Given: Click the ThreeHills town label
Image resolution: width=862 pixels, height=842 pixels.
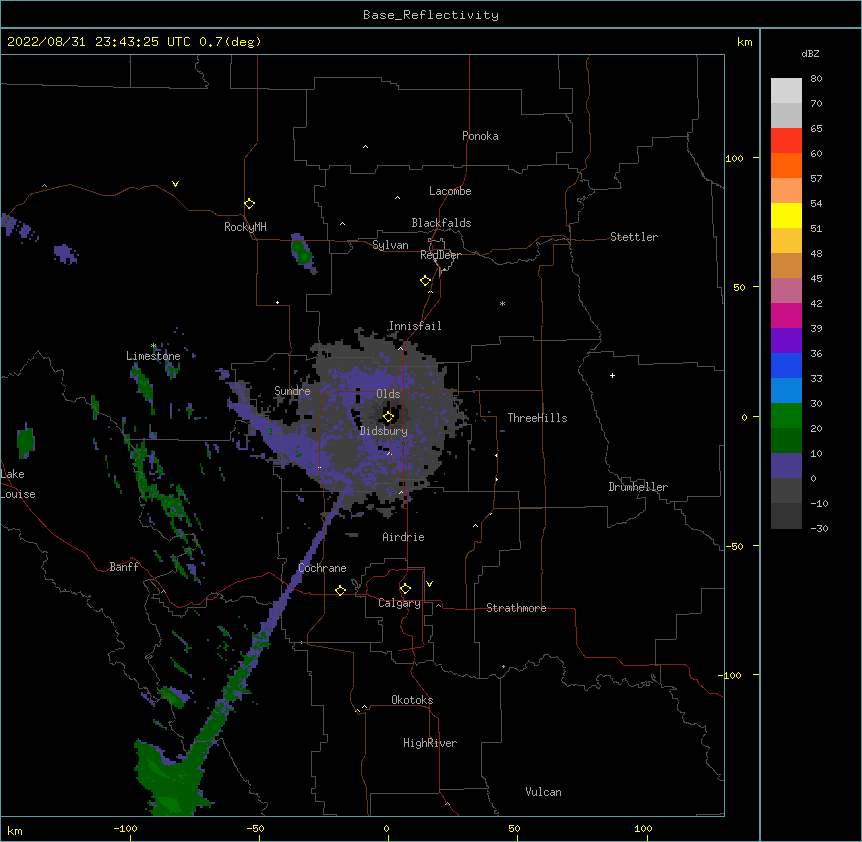Looking at the screenshot, I should coord(537,418).
